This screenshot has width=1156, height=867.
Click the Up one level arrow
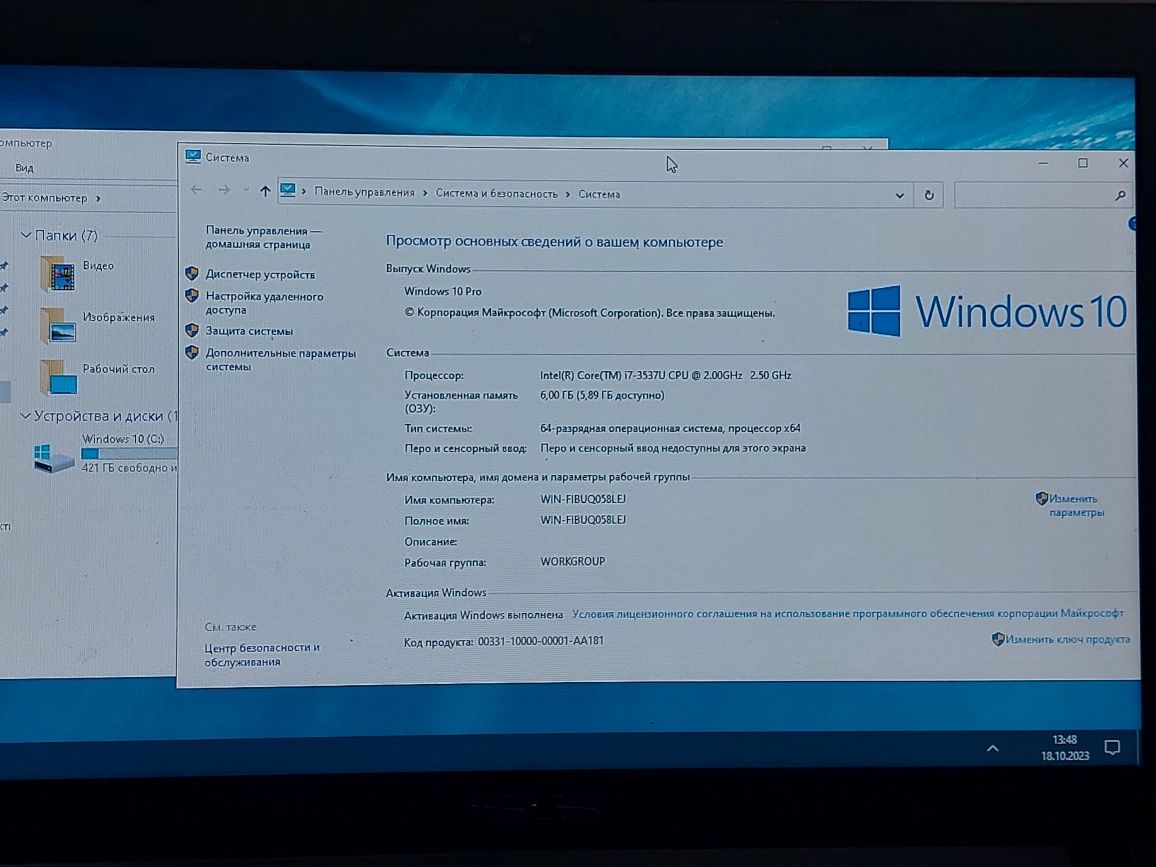pyautogui.click(x=265, y=191)
